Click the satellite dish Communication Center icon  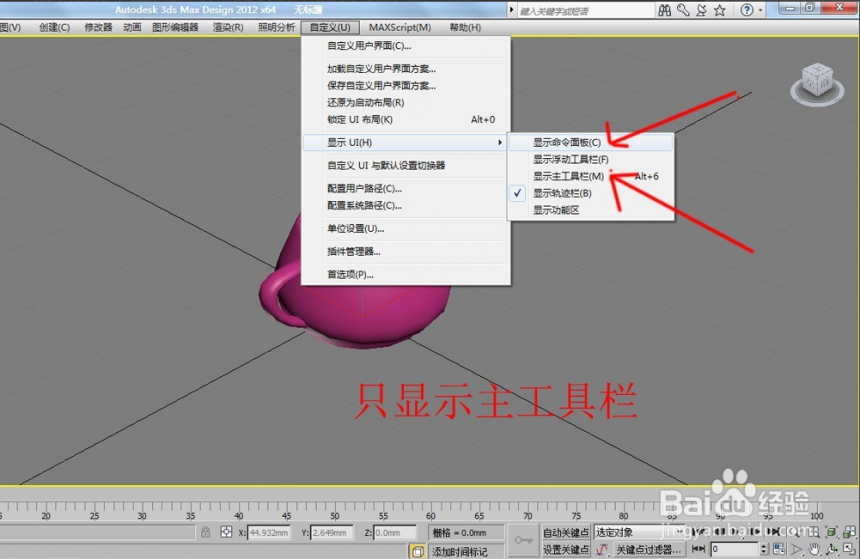coord(701,10)
